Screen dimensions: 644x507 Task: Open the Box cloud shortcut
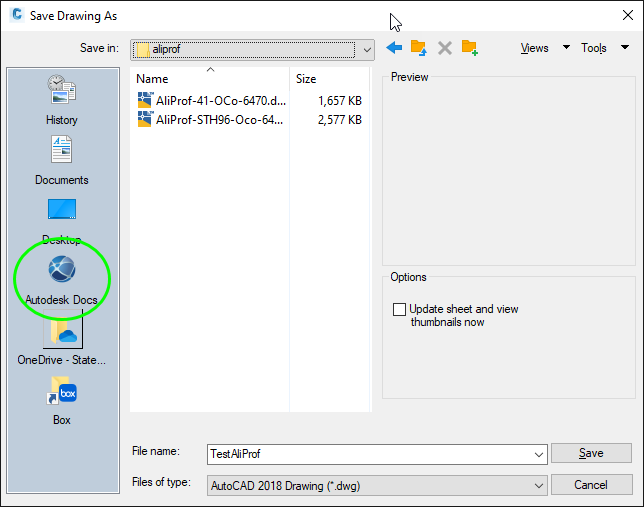click(x=62, y=400)
